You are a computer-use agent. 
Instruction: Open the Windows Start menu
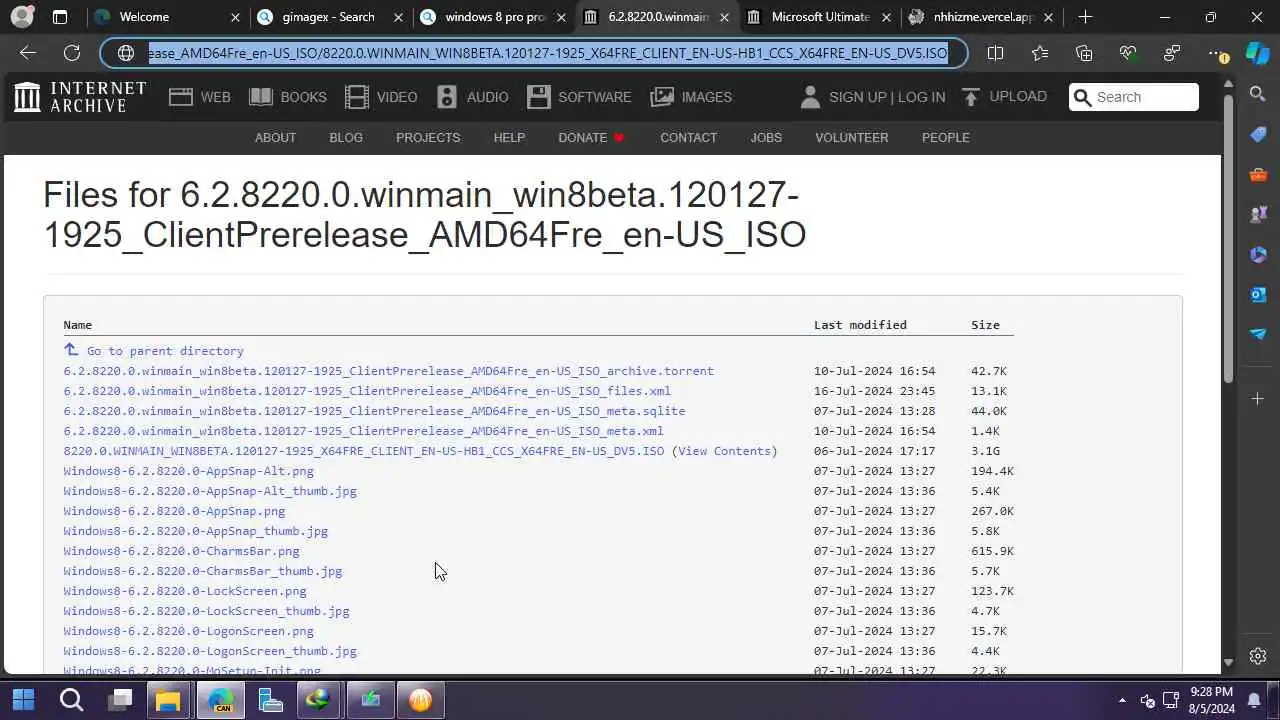(x=23, y=700)
